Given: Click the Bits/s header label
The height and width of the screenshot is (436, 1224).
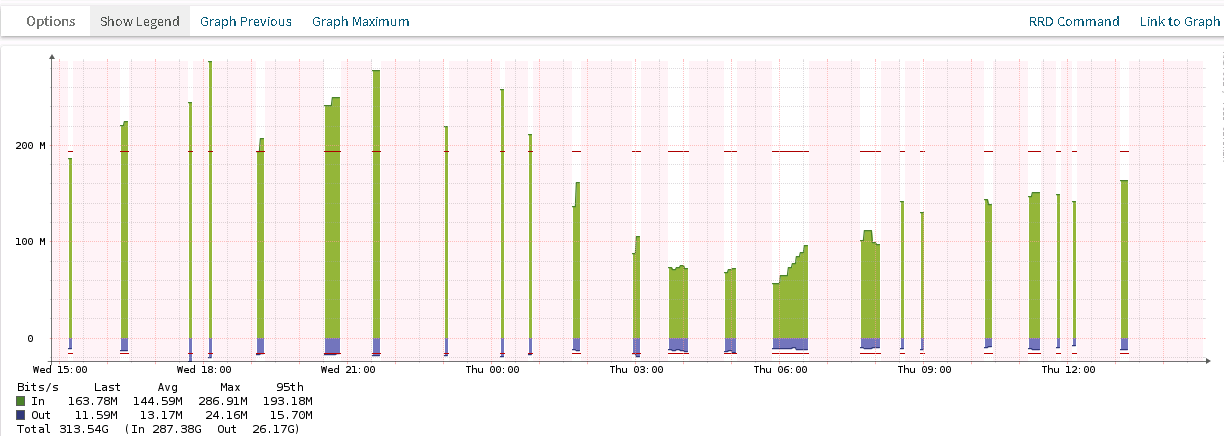Looking at the screenshot, I should point(38,386).
